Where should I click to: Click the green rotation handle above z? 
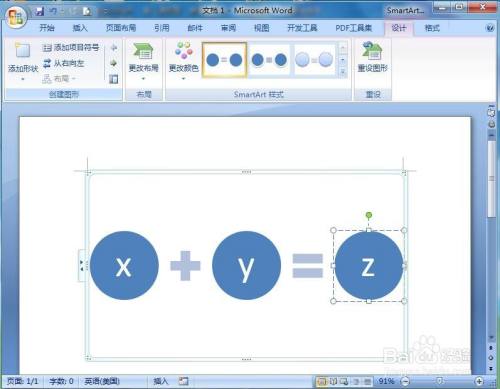coord(368,215)
